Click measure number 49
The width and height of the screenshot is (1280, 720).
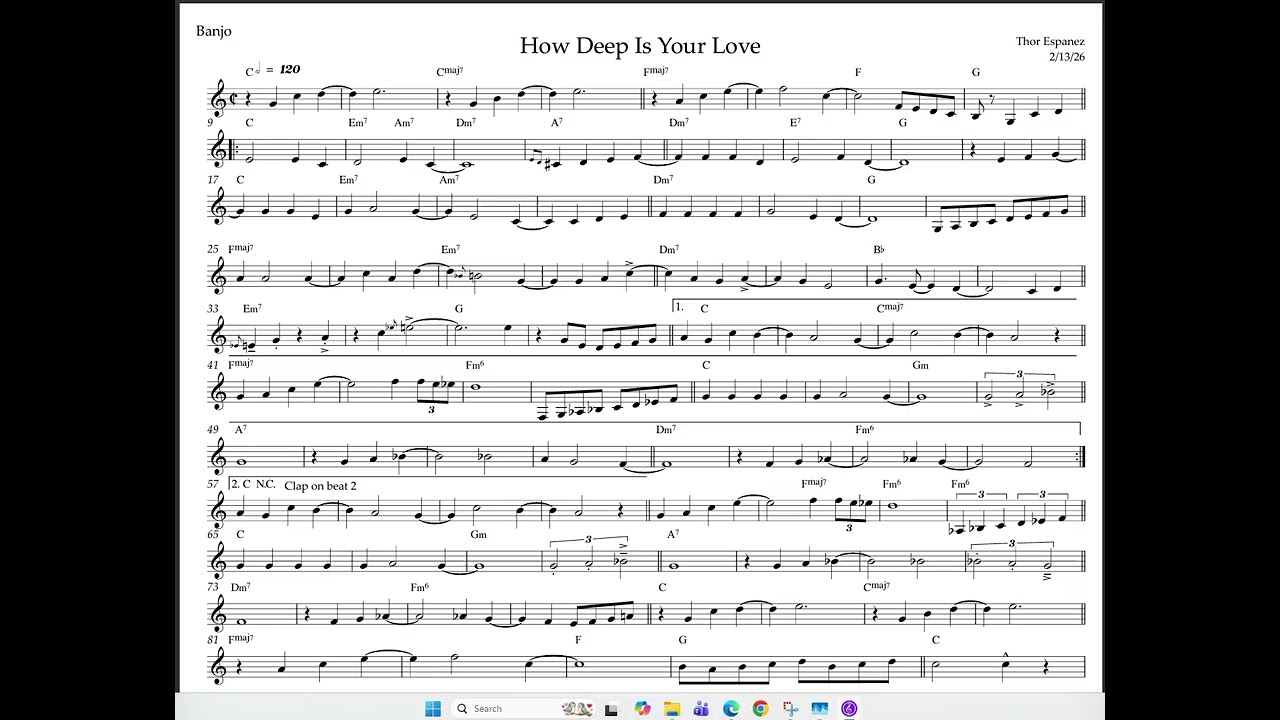(x=213, y=429)
